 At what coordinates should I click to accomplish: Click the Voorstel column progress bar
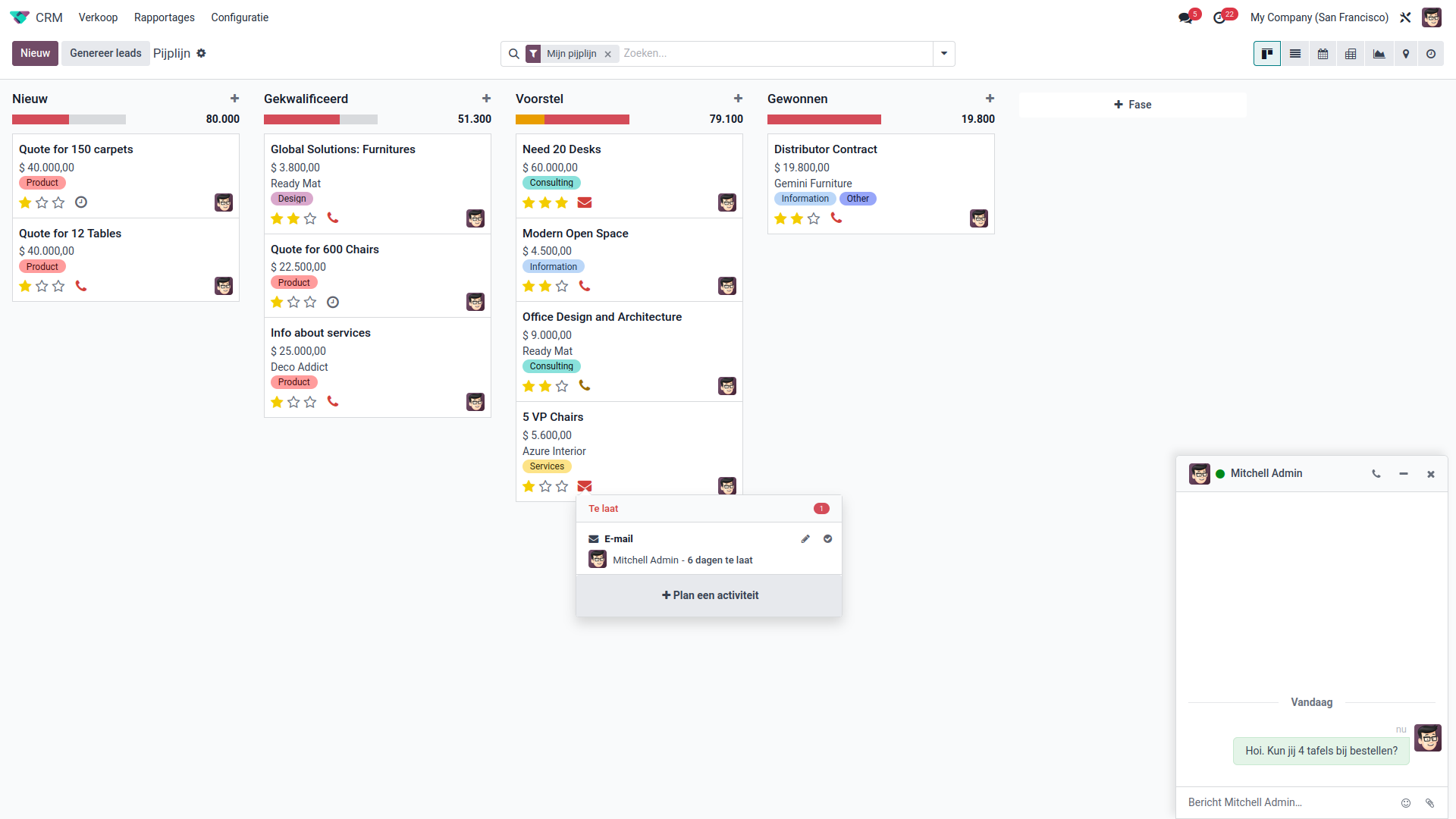573,120
